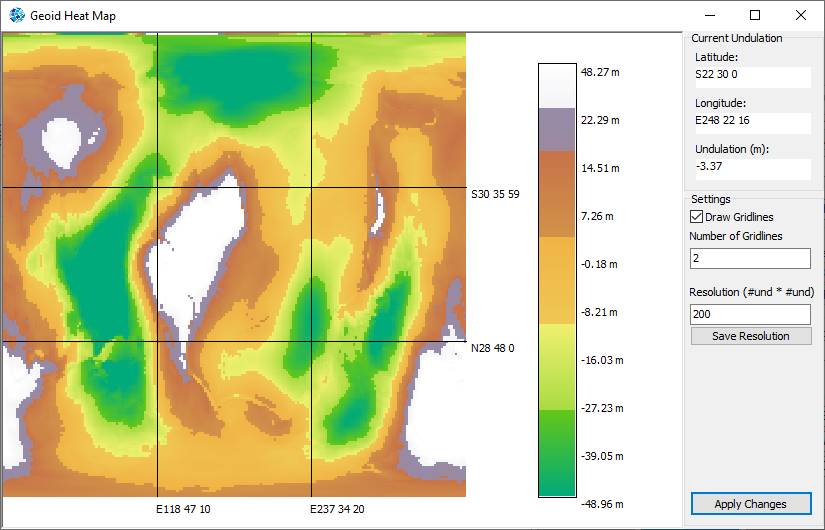This screenshot has width=825, height=530.
Task: Click the gridline intersection near E237 and N28
Action: click(311, 341)
